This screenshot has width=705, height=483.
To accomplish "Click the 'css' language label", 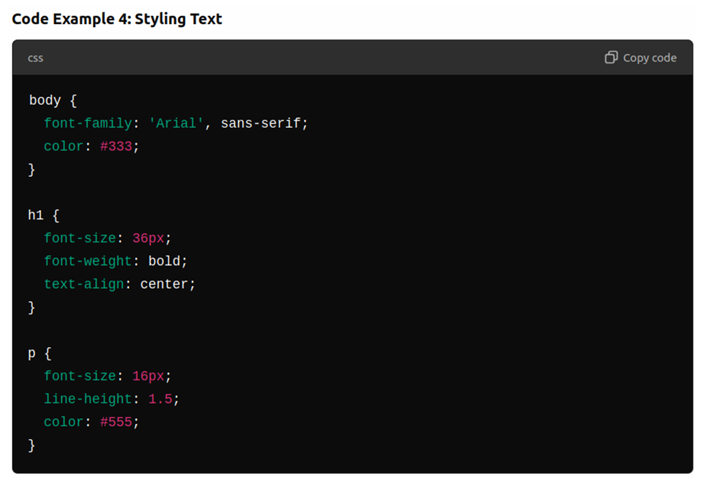I will [36, 58].
